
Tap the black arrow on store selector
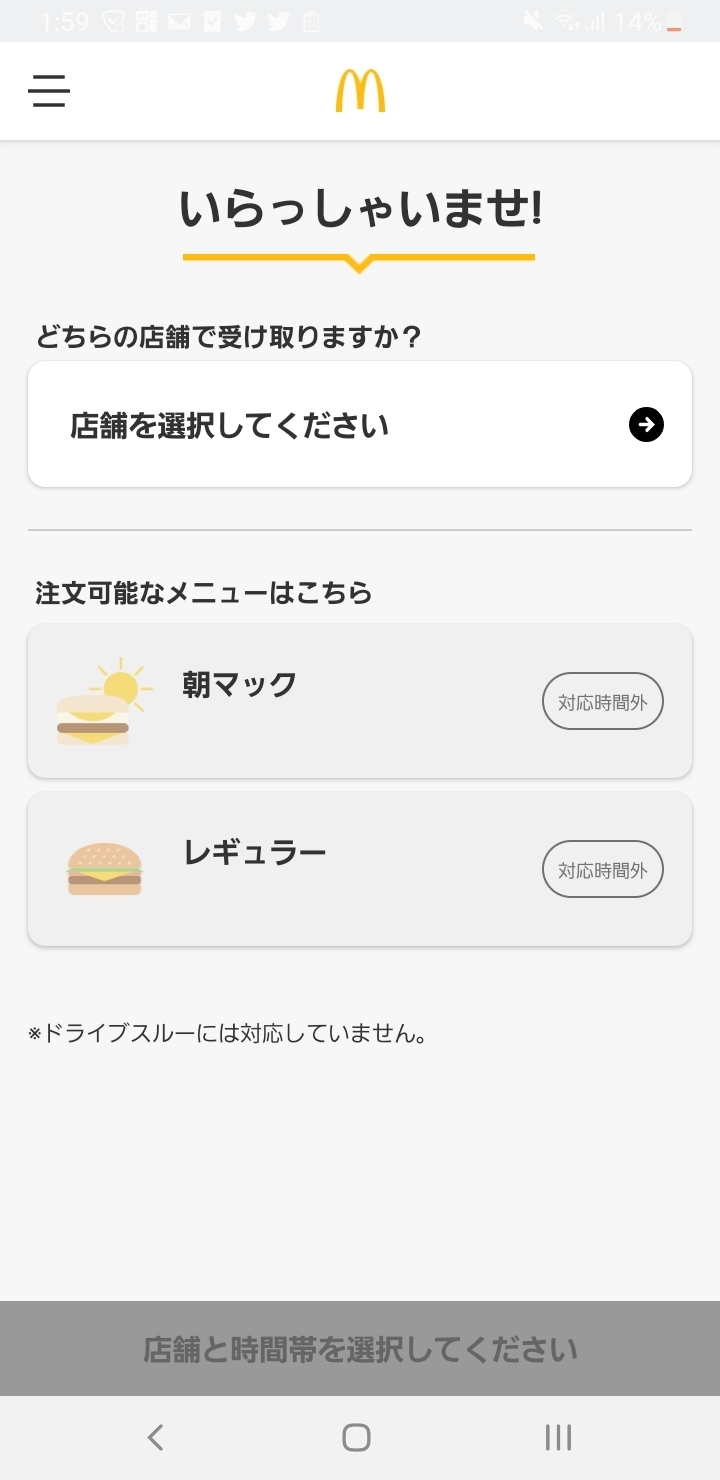[646, 425]
